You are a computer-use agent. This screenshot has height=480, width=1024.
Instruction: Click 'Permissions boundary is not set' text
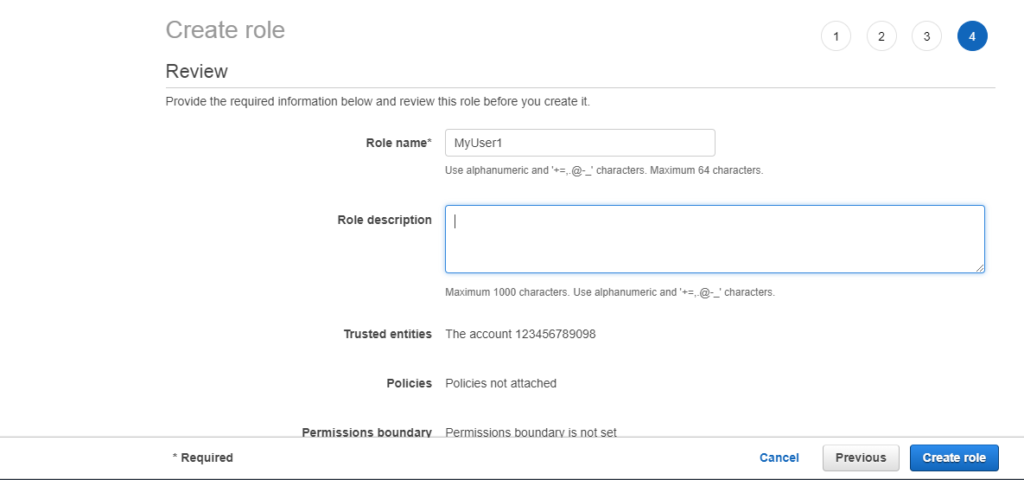[531, 432]
